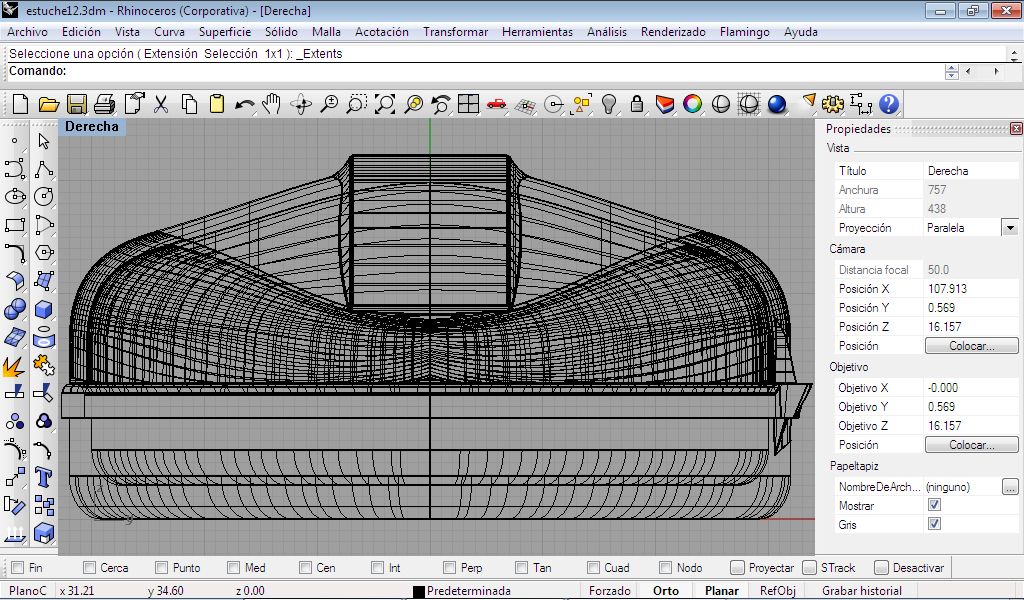Select the Text tool in sidebar

pyautogui.click(x=43, y=475)
